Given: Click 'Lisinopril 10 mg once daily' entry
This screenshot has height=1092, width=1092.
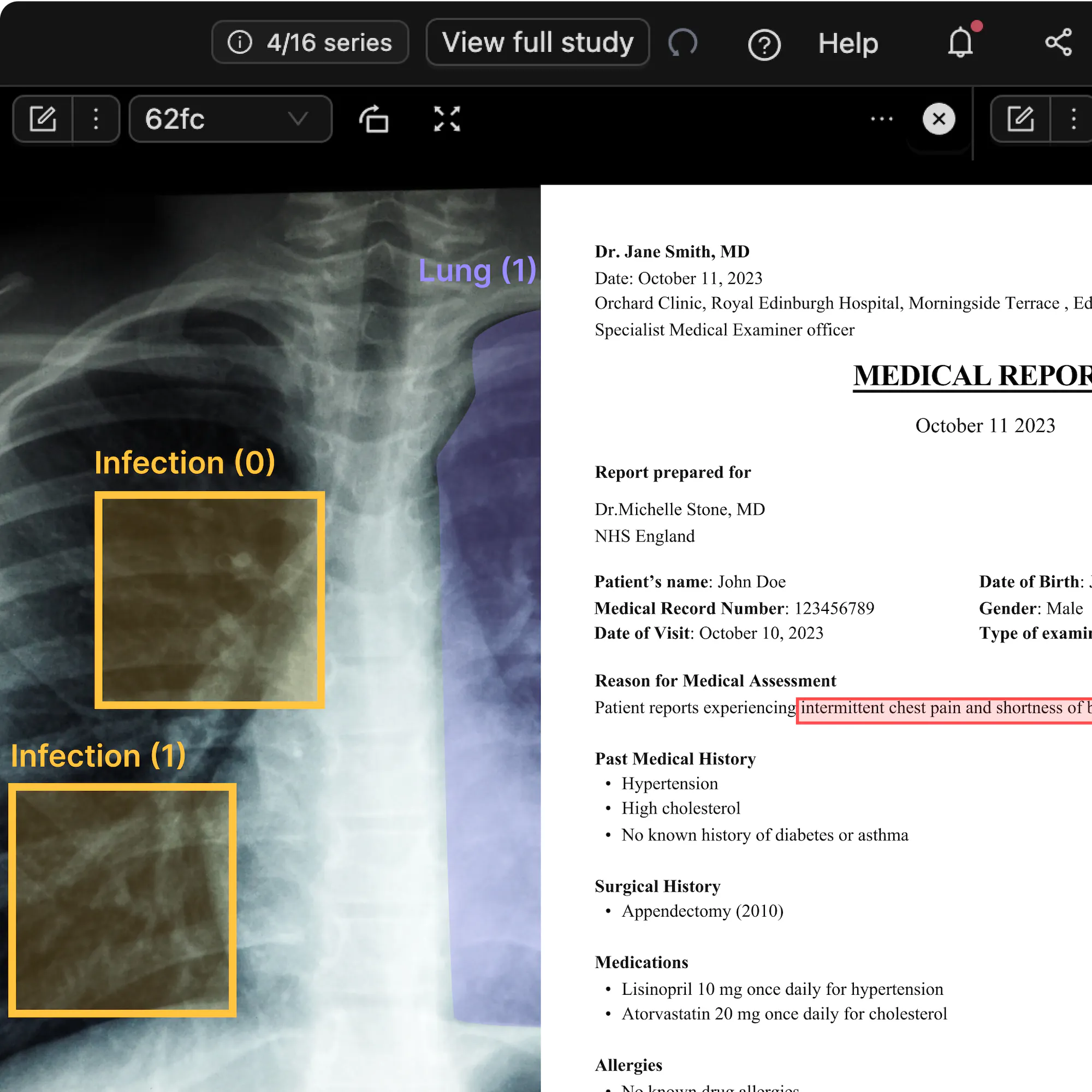Looking at the screenshot, I should (782, 989).
